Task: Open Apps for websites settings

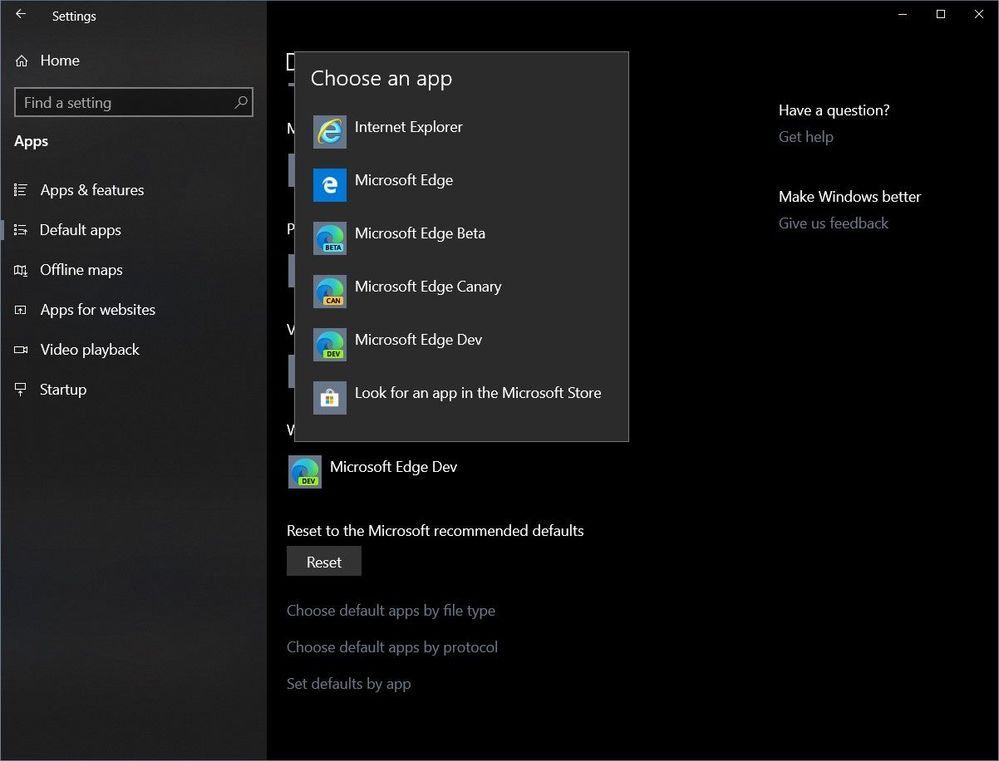Action: click(x=133, y=310)
